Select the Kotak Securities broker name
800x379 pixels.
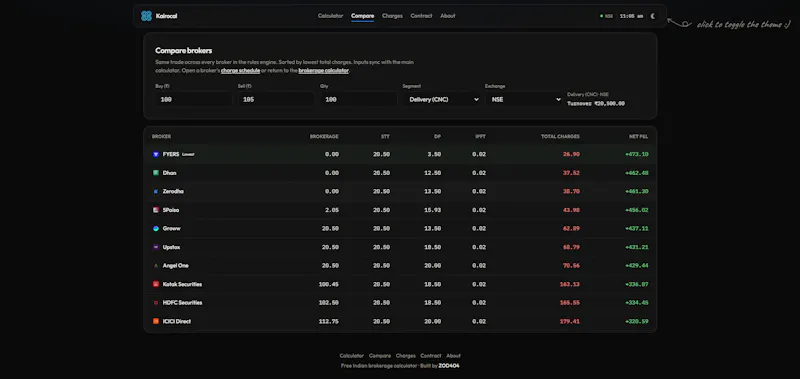[182, 284]
